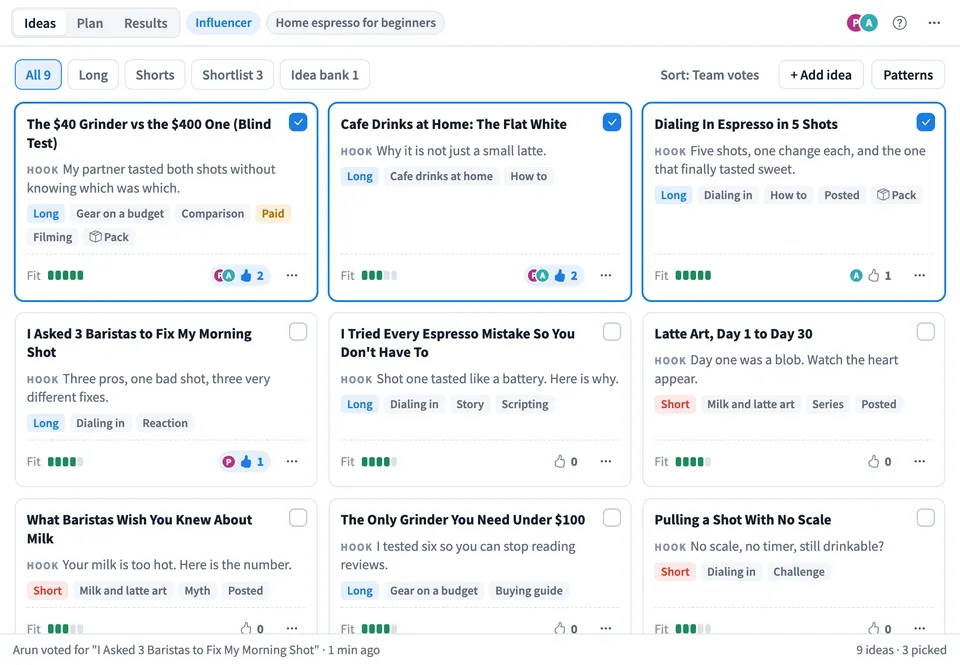
Task: Open the Patterns button
Action: point(908,75)
